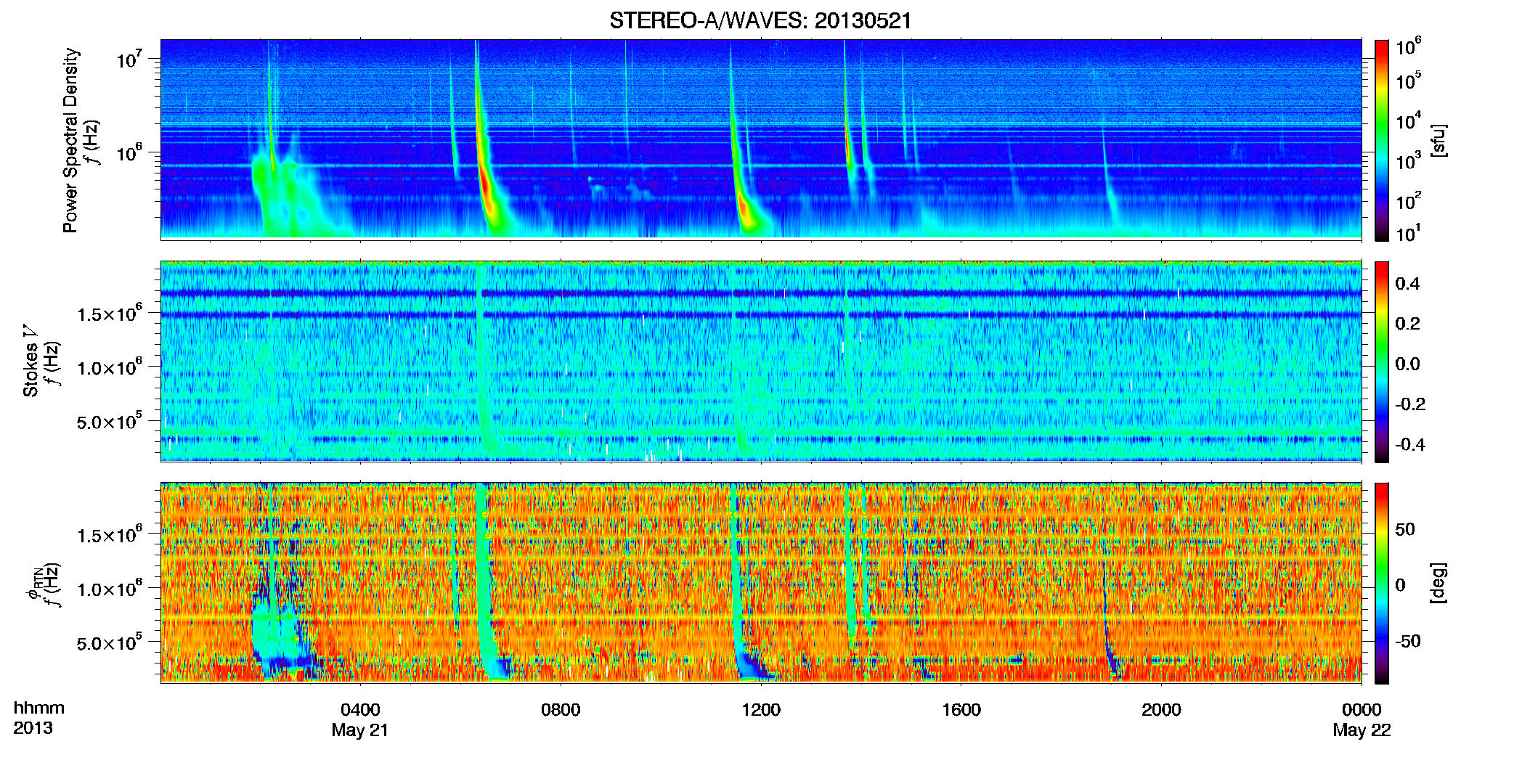This screenshot has width=1522, height=784.
Task: Click the 10^1 value on the sfu colorbar
Action: click(x=1407, y=233)
